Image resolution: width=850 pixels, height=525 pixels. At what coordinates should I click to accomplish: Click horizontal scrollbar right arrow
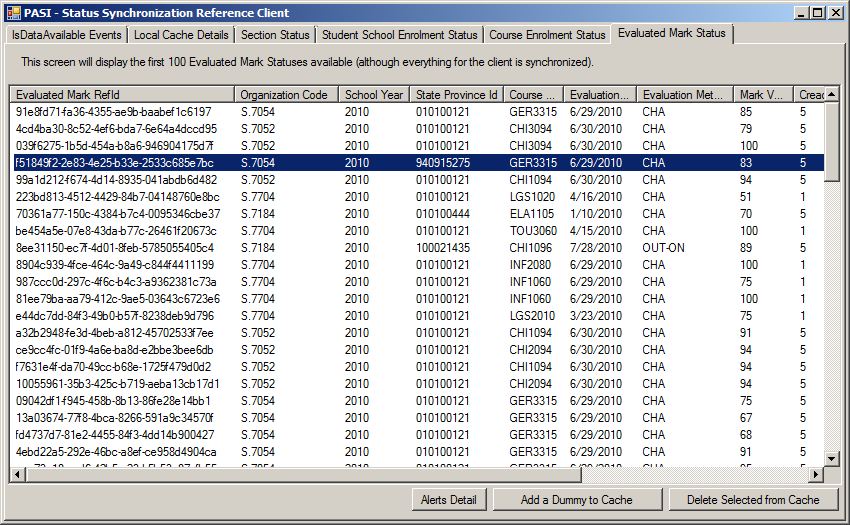click(x=814, y=475)
